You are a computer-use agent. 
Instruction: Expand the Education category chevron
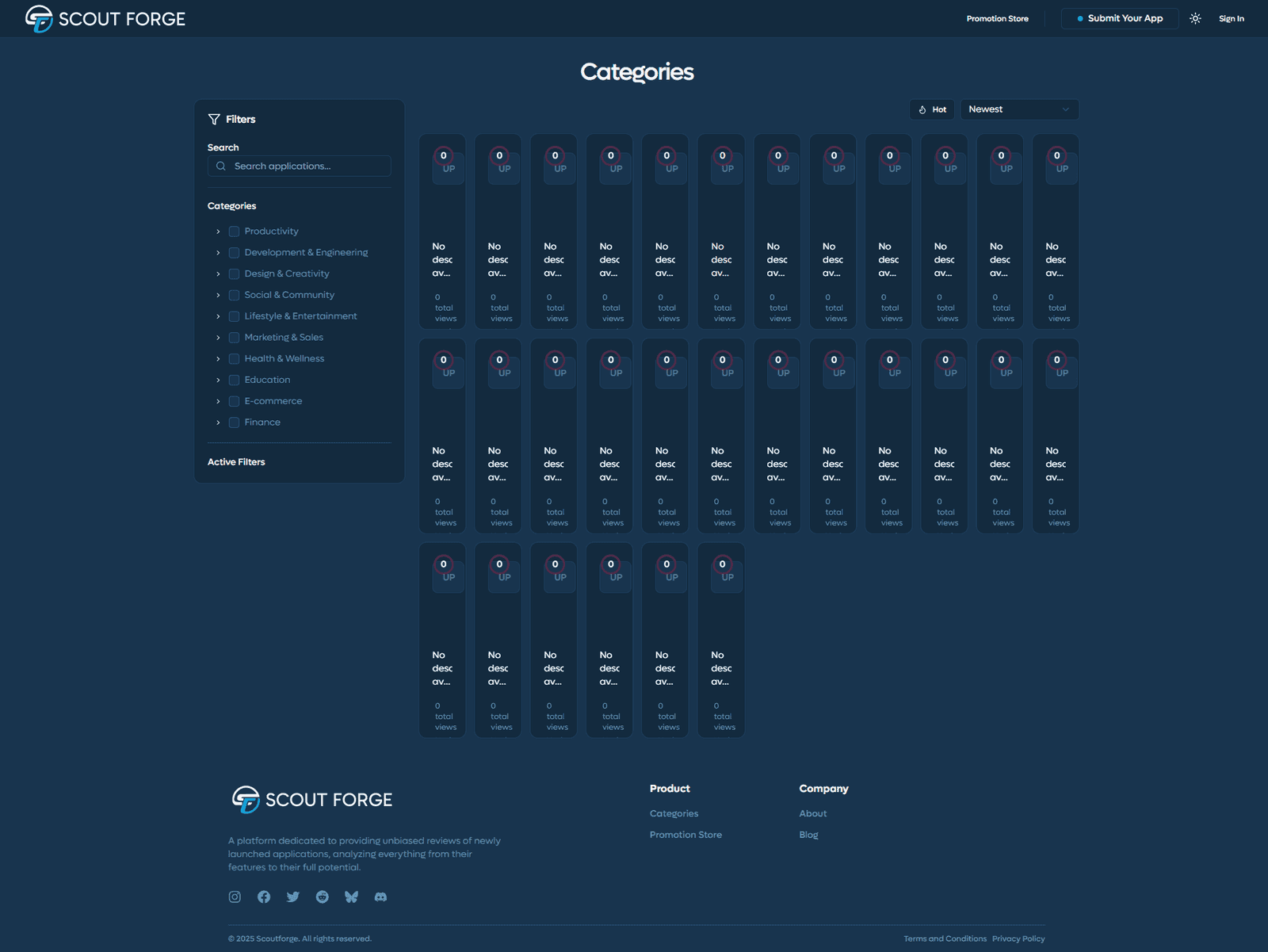tap(218, 380)
